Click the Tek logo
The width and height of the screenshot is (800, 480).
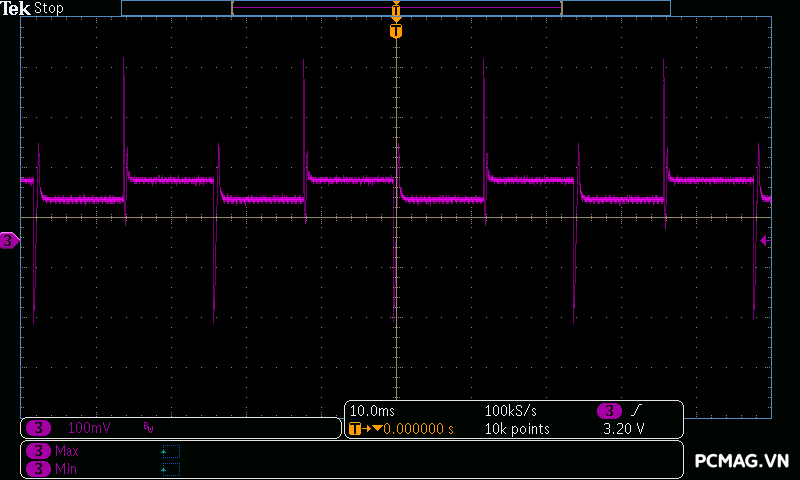click(16, 8)
